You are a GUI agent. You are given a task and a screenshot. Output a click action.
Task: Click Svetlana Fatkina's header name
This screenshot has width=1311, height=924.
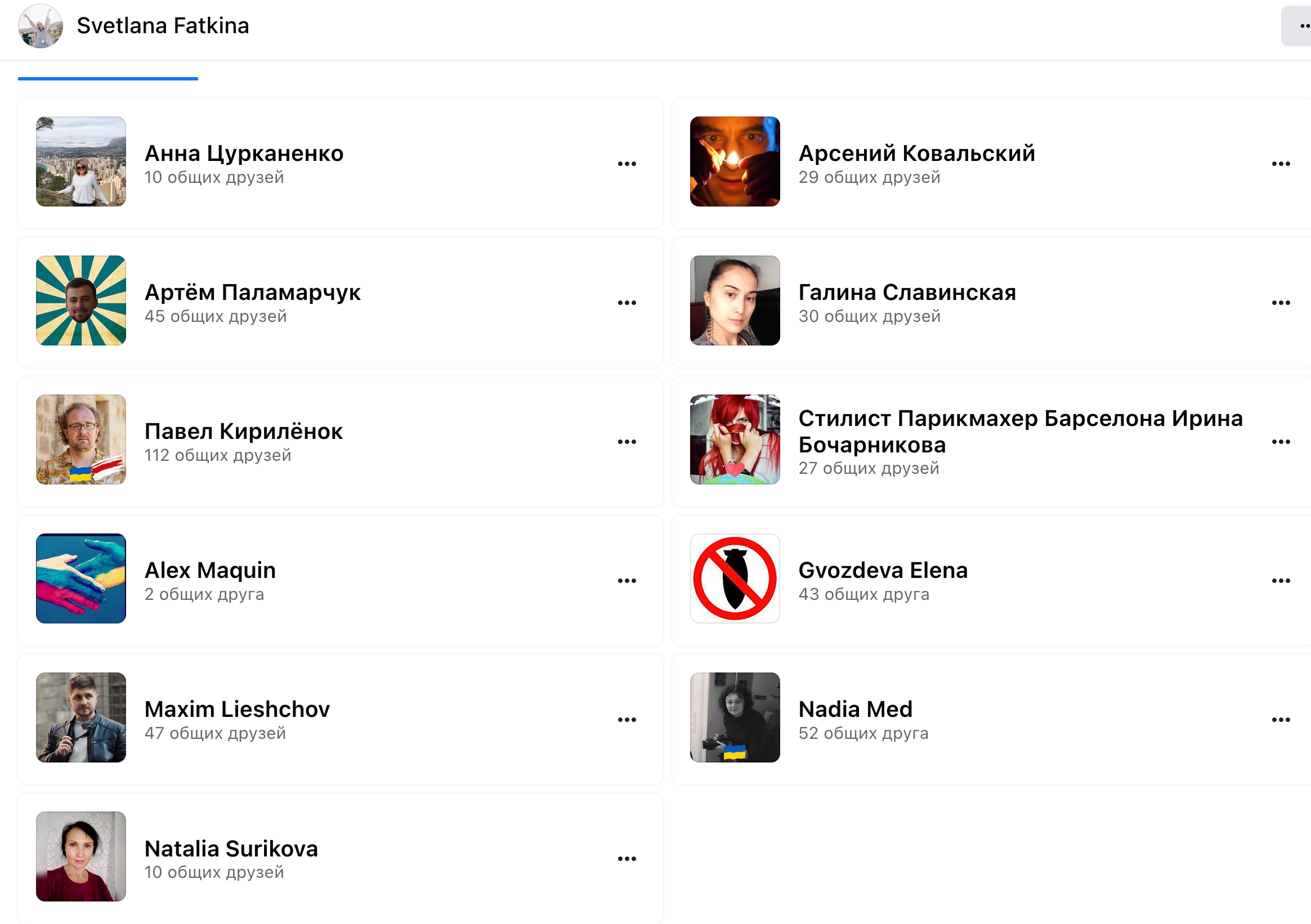(x=163, y=26)
